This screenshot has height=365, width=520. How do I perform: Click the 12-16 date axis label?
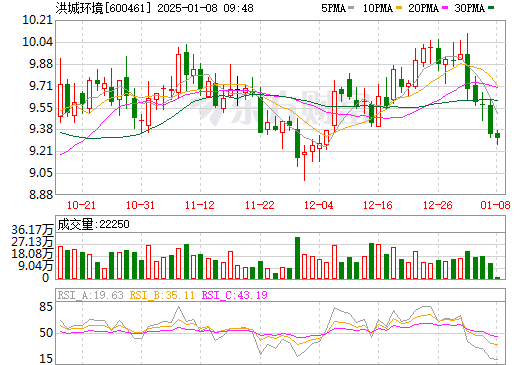coord(378,205)
